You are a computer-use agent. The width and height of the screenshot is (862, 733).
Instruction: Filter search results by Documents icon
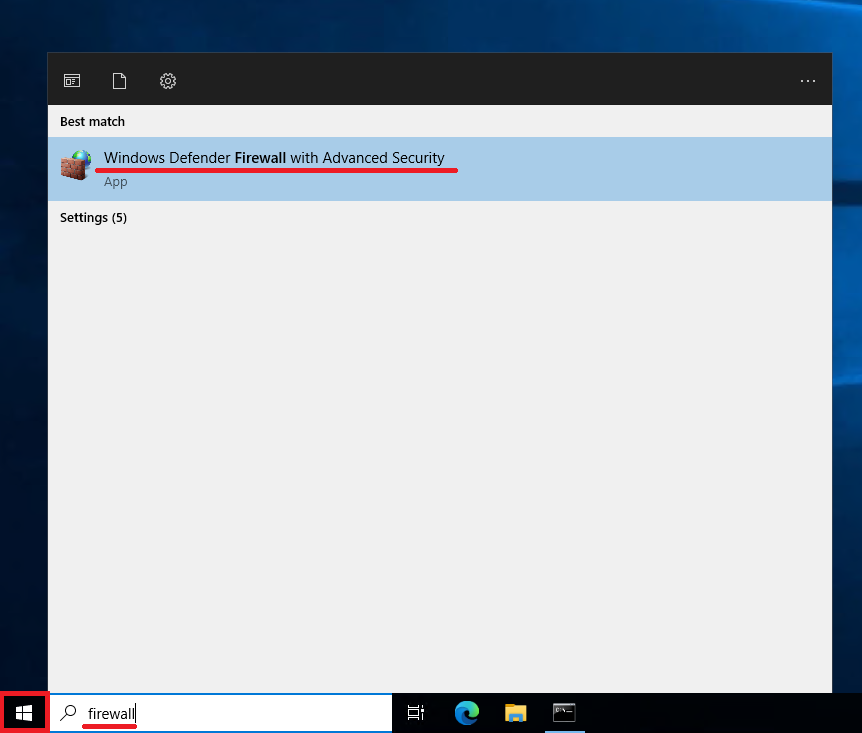(x=119, y=81)
